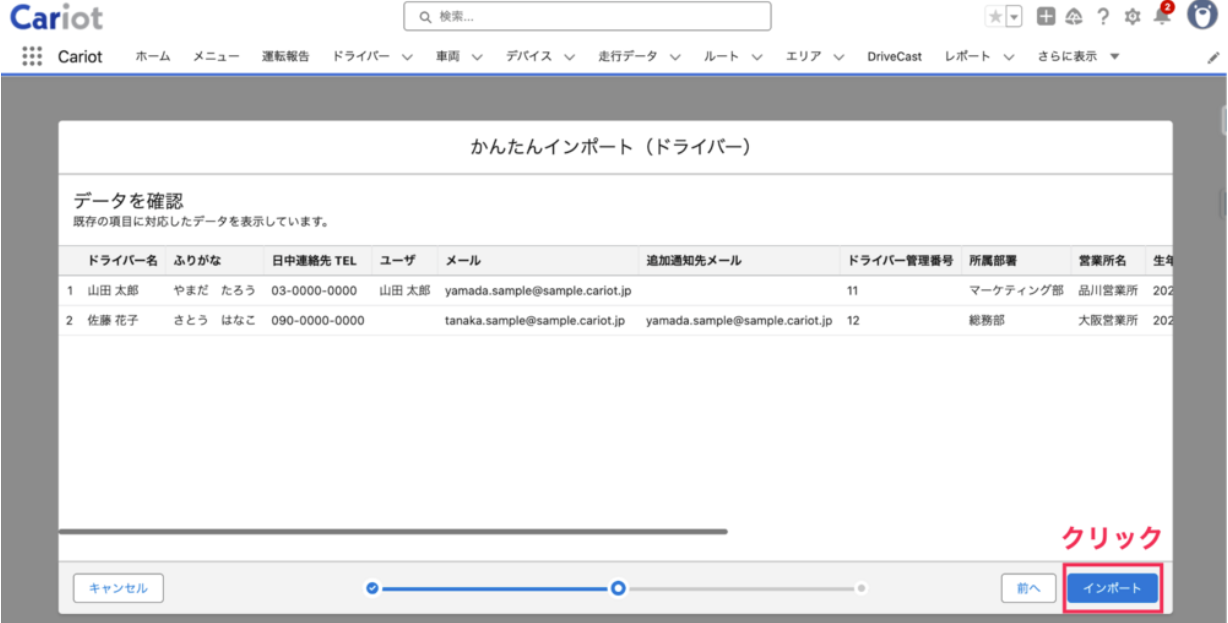Open the レポート tab
The height and width of the screenshot is (623, 1228).
coord(968,57)
